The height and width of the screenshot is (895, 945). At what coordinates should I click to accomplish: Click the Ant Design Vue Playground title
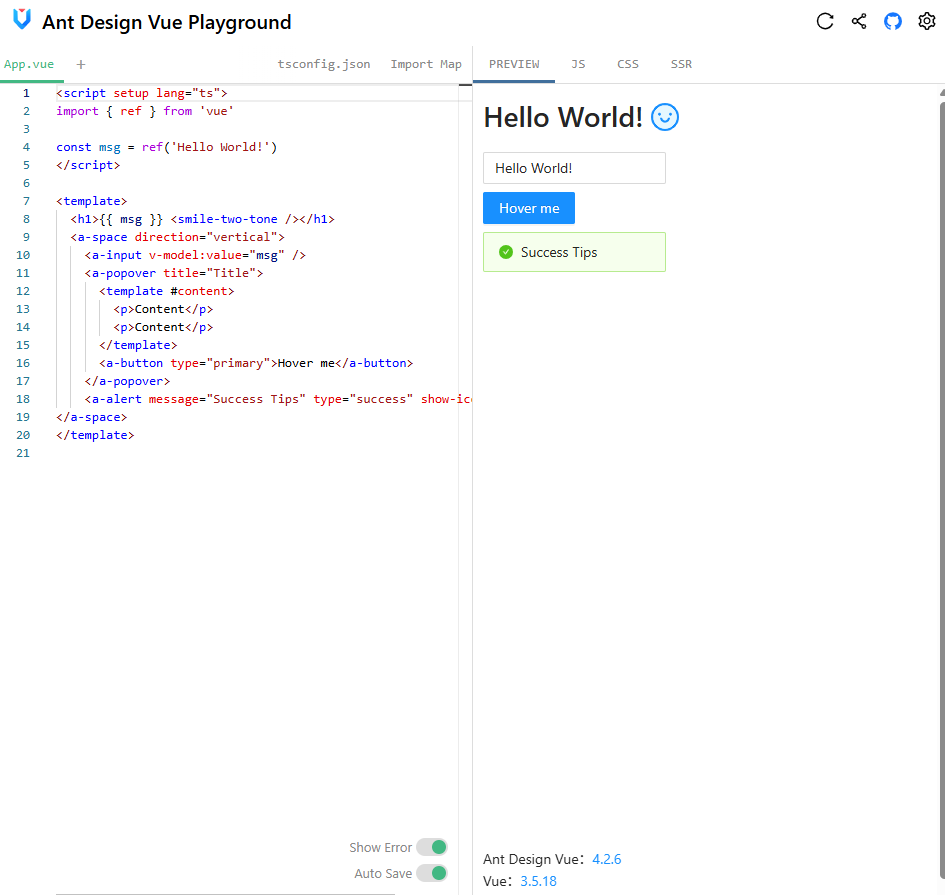tap(166, 22)
